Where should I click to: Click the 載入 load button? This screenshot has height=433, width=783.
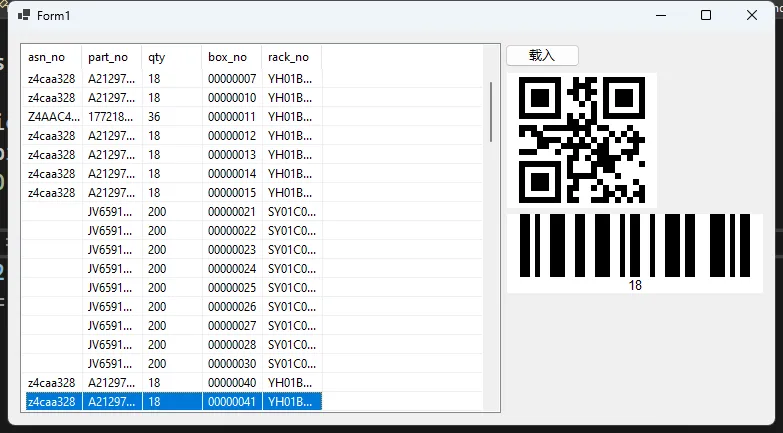coord(542,55)
